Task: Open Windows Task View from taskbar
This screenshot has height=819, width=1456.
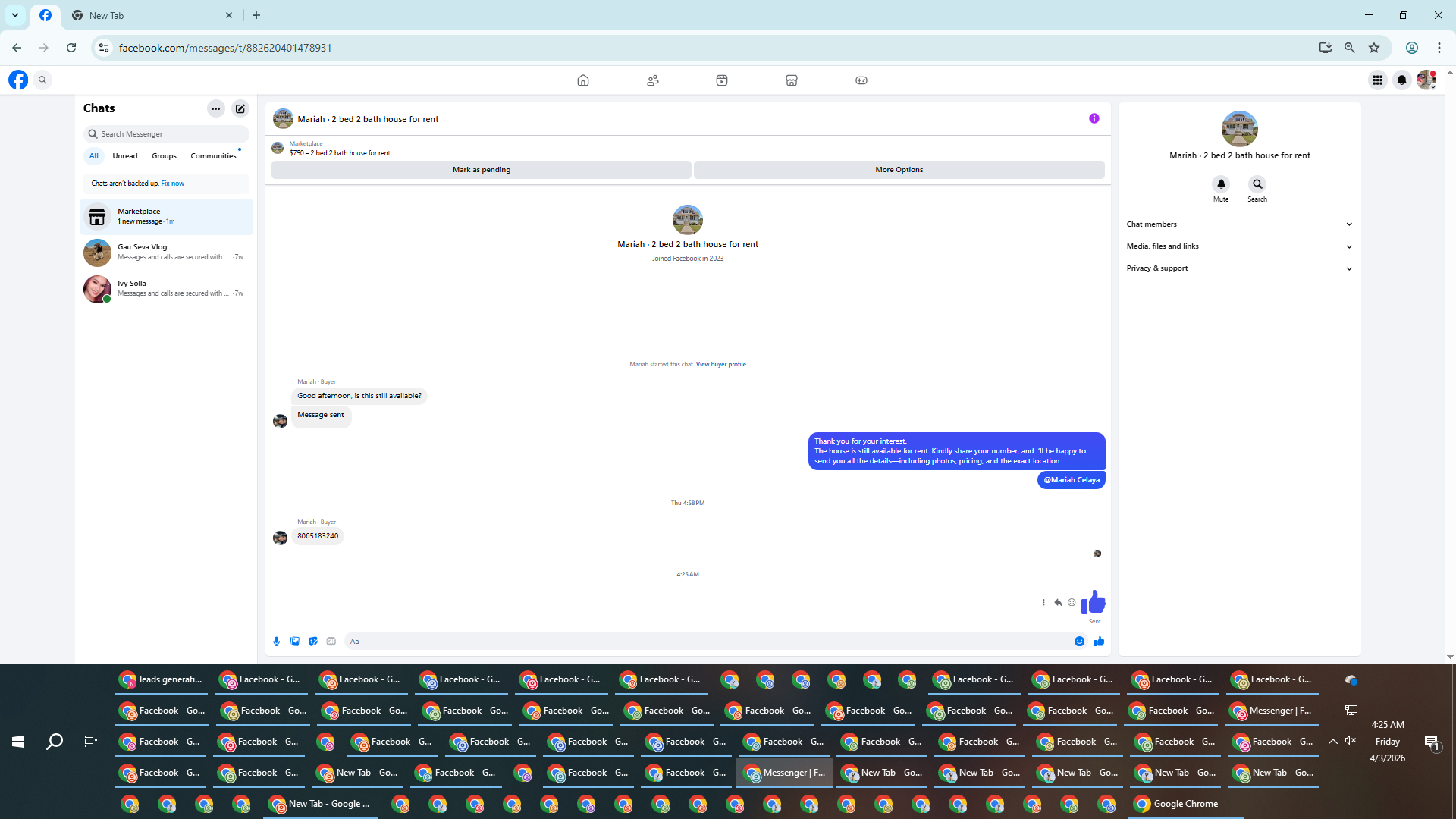Action: pos(90,742)
